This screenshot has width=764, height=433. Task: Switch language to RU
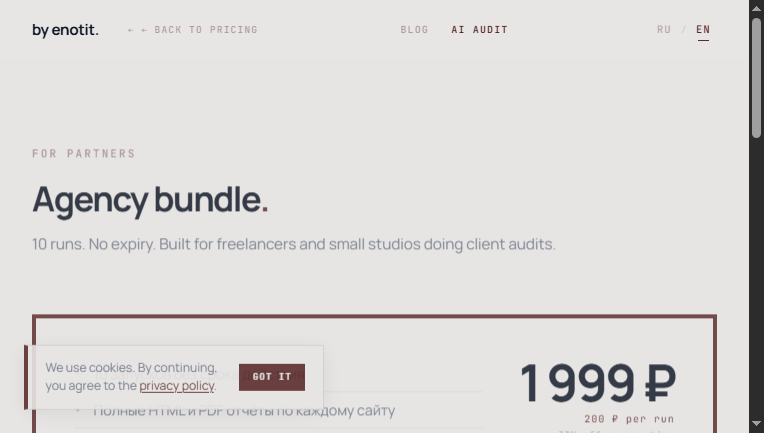[664, 30]
